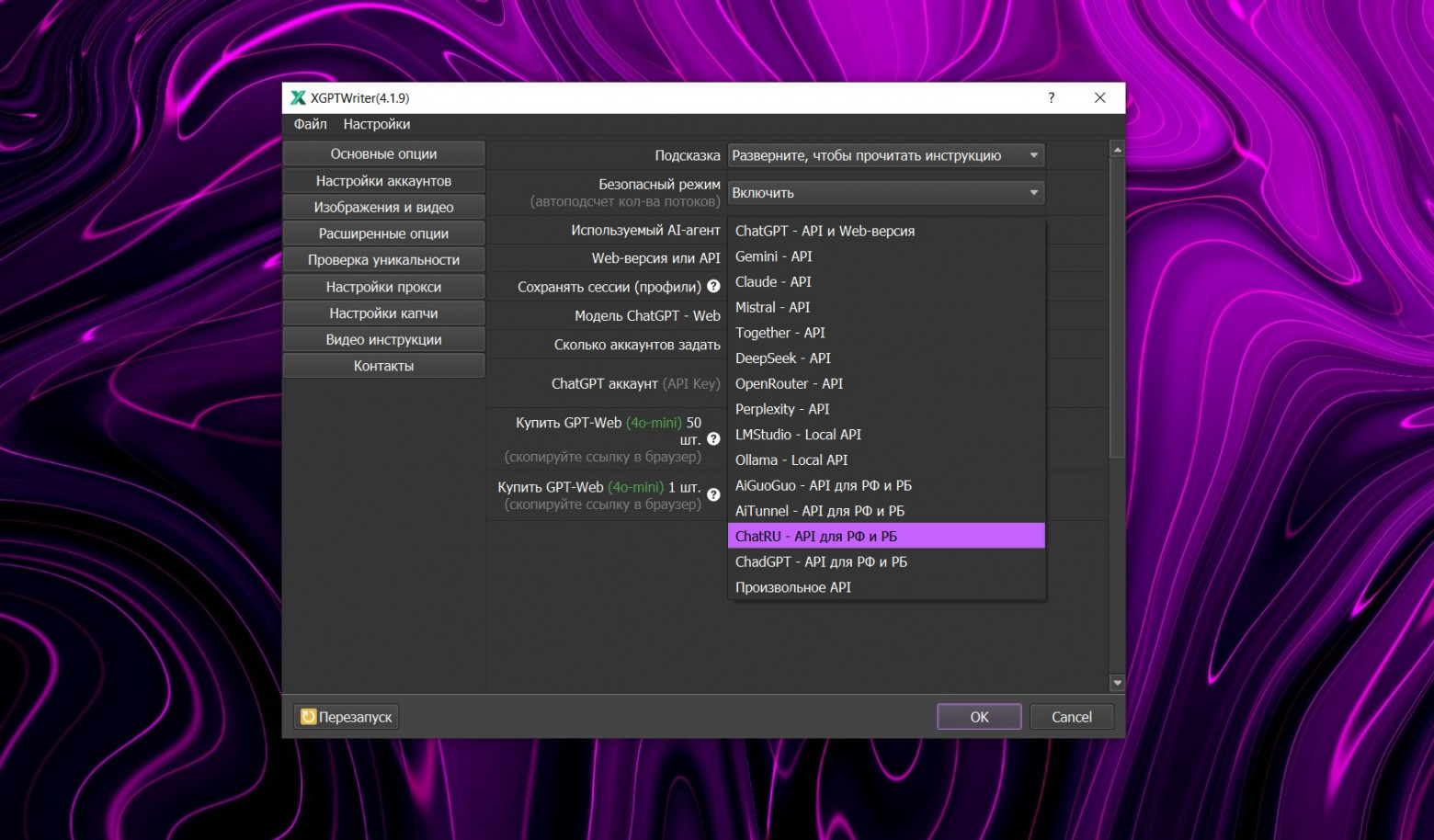Choose AiTunnel - API для РФ и РБ
The image size is (1434, 840).
[886, 511]
